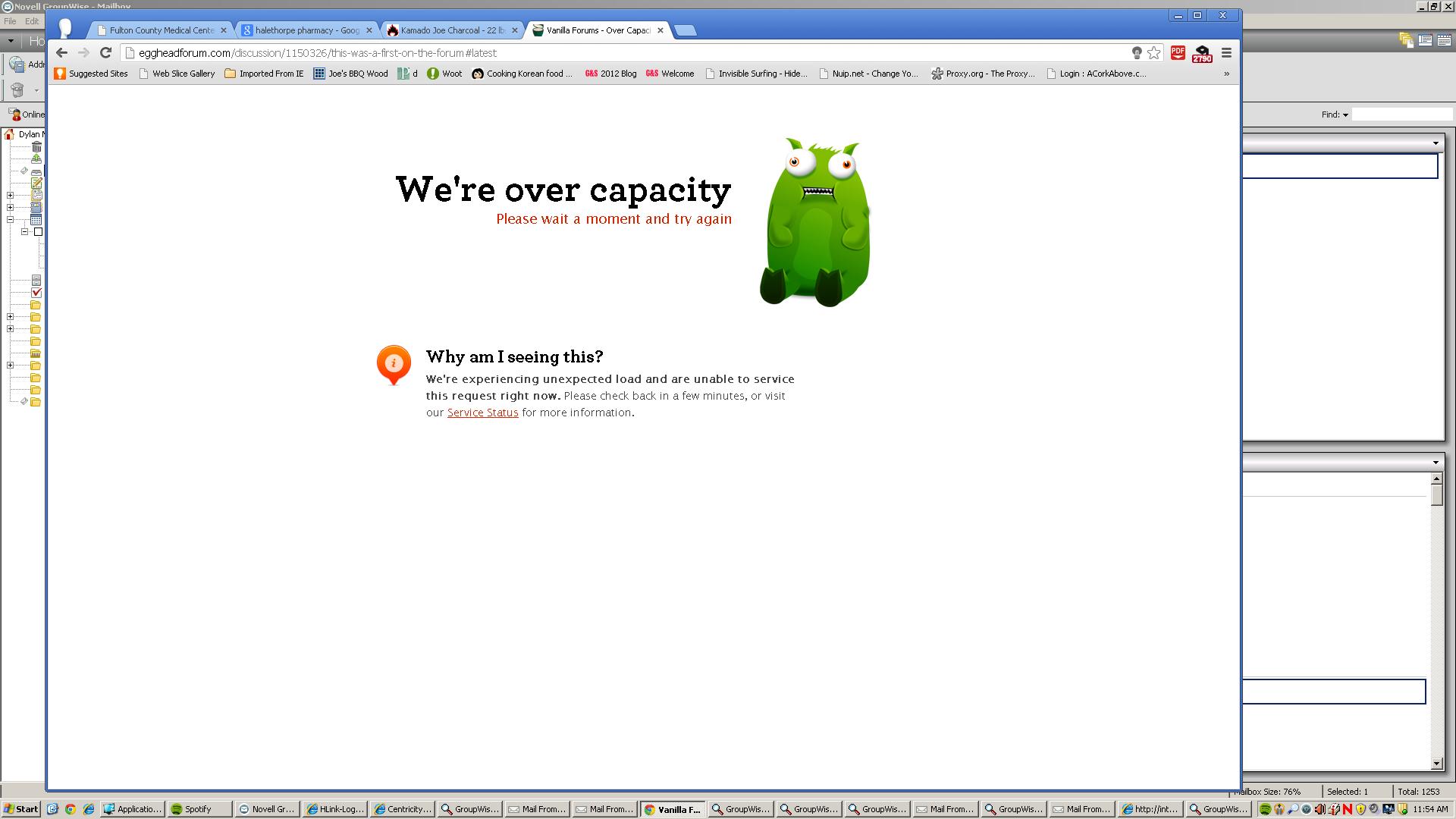Bookmark this page with the star icon

1153,52
